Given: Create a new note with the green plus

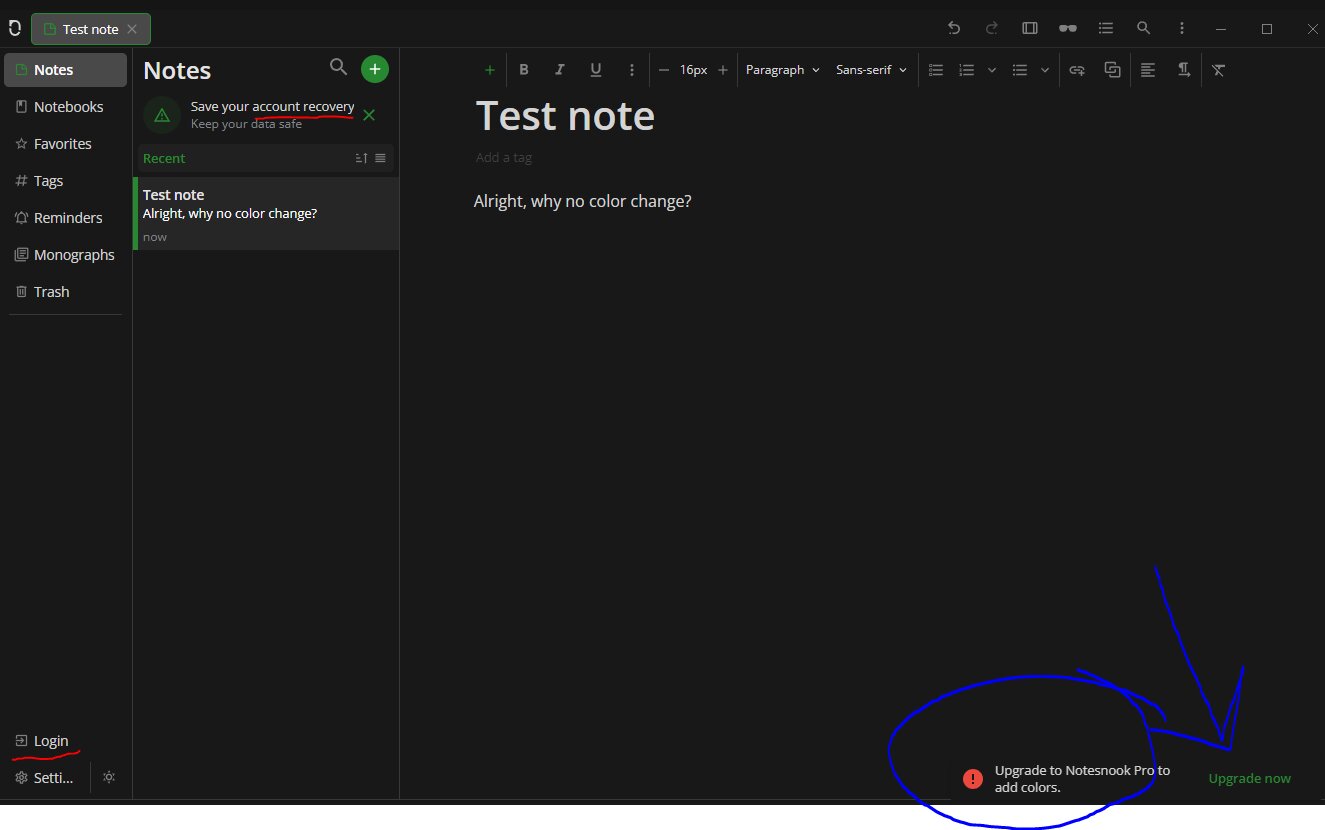Looking at the screenshot, I should point(375,69).
